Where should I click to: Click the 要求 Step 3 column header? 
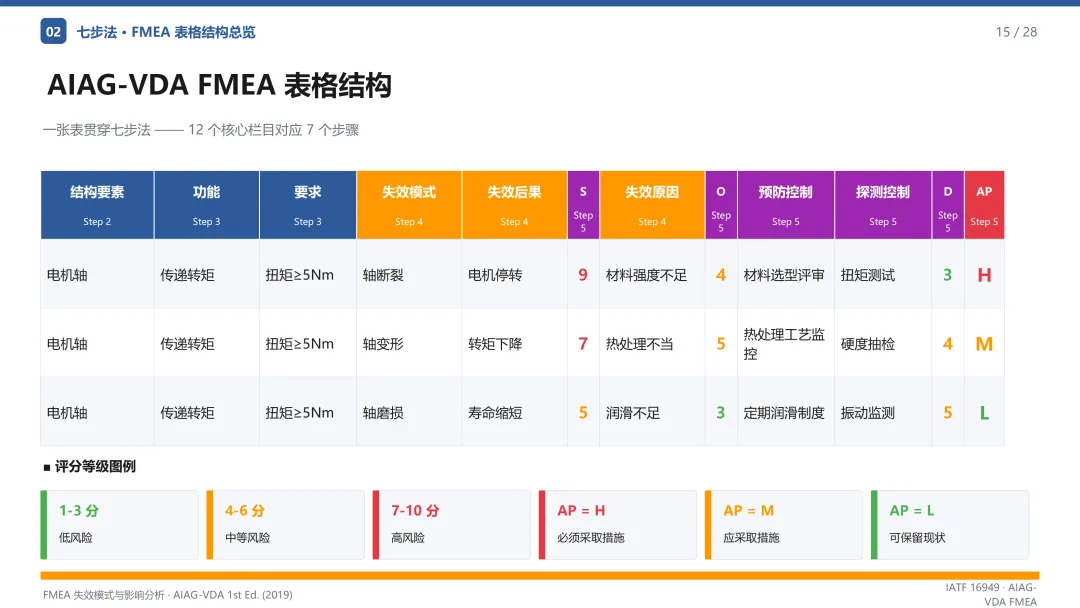coord(308,205)
